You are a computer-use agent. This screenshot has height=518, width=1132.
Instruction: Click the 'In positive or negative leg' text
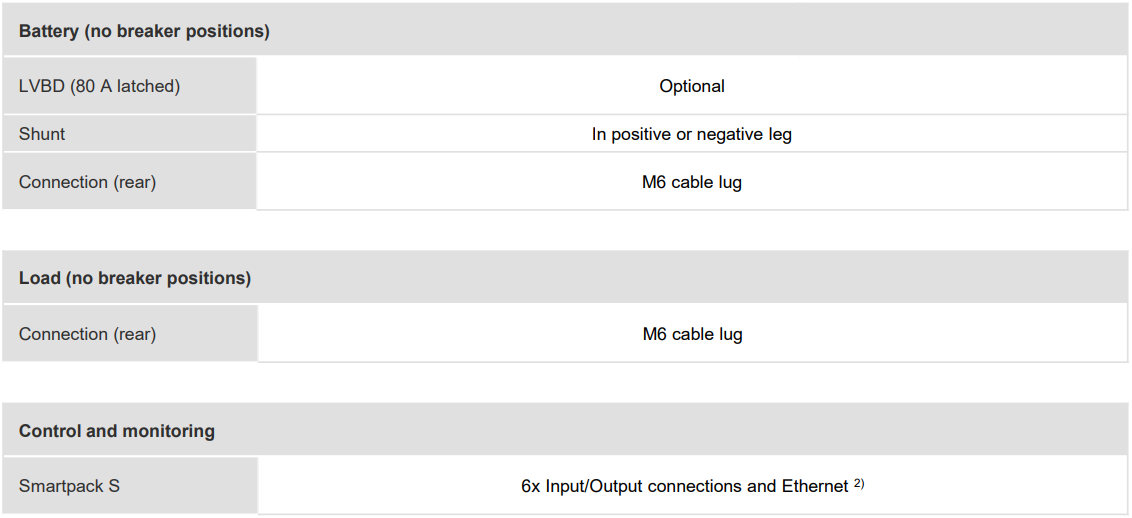(x=692, y=134)
